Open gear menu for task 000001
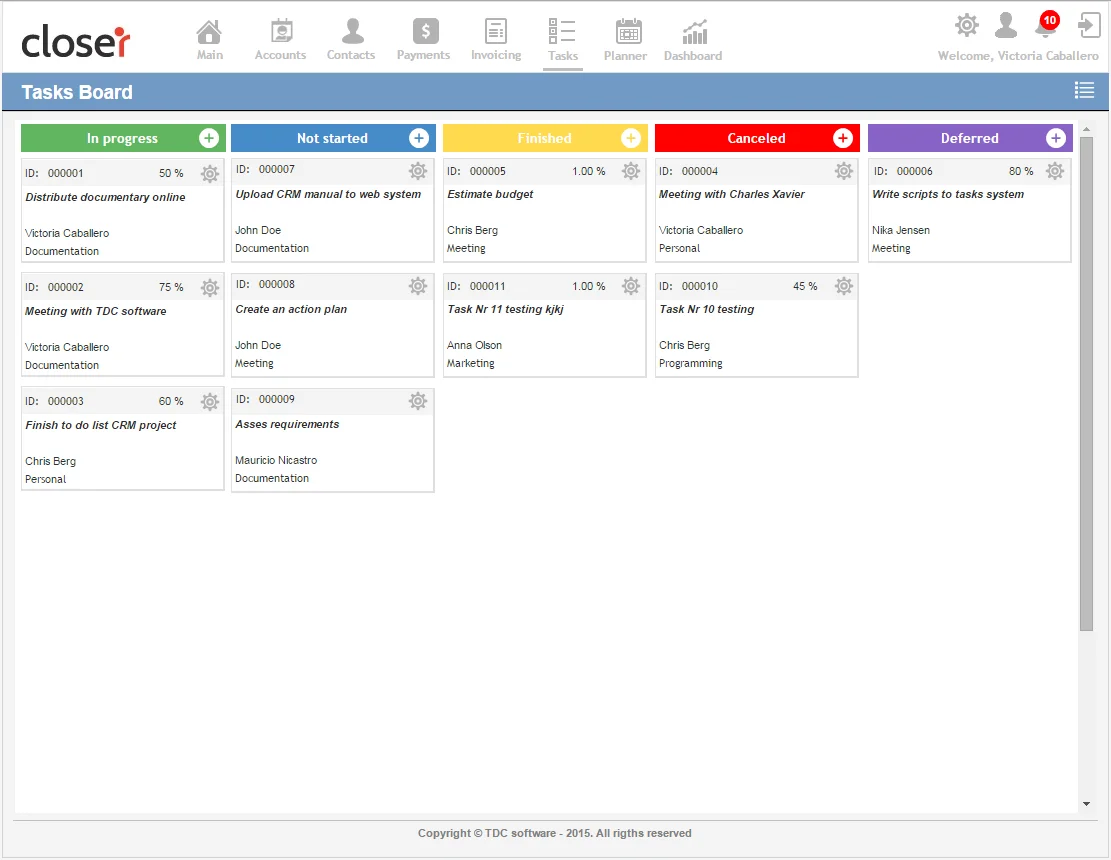The height and width of the screenshot is (860, 1111). pyautogui.click(x=209, y=174)
